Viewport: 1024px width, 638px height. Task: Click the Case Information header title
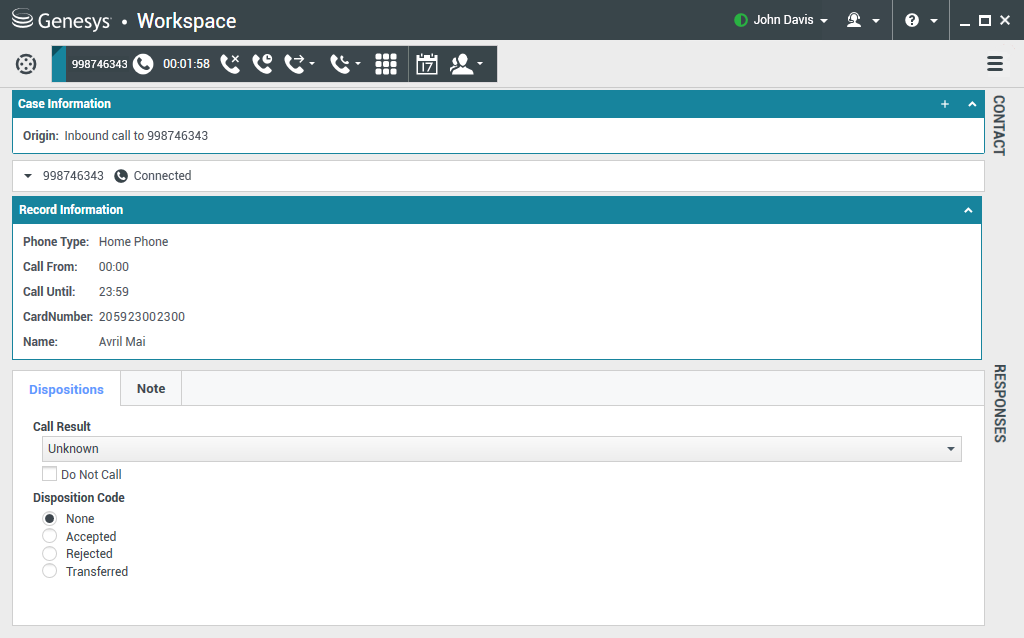(x=64, y=104)
